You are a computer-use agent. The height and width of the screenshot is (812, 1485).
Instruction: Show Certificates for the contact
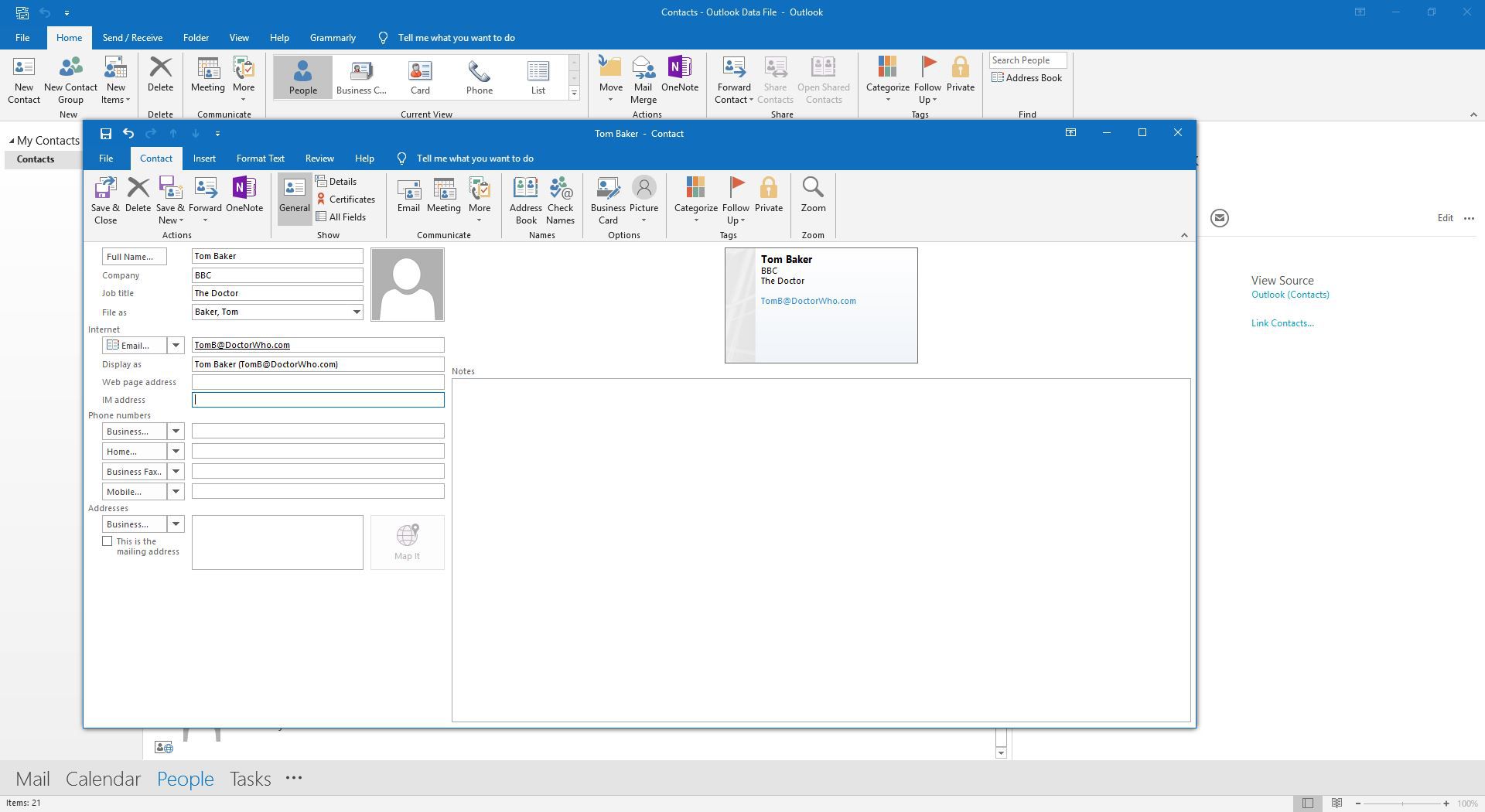(x=346, y=200)
